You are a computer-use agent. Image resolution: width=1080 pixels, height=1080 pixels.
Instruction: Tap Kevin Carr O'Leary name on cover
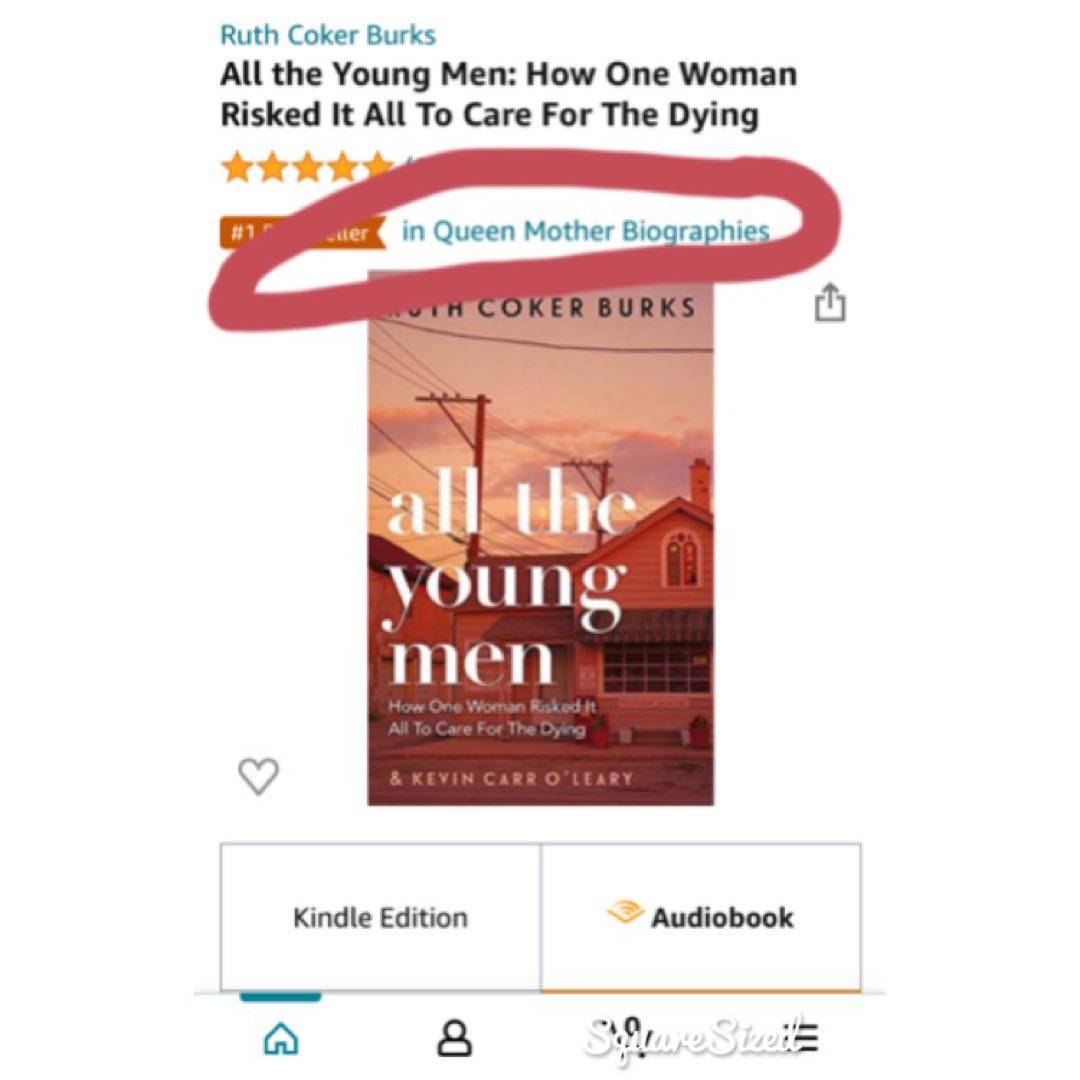(511, 778)
